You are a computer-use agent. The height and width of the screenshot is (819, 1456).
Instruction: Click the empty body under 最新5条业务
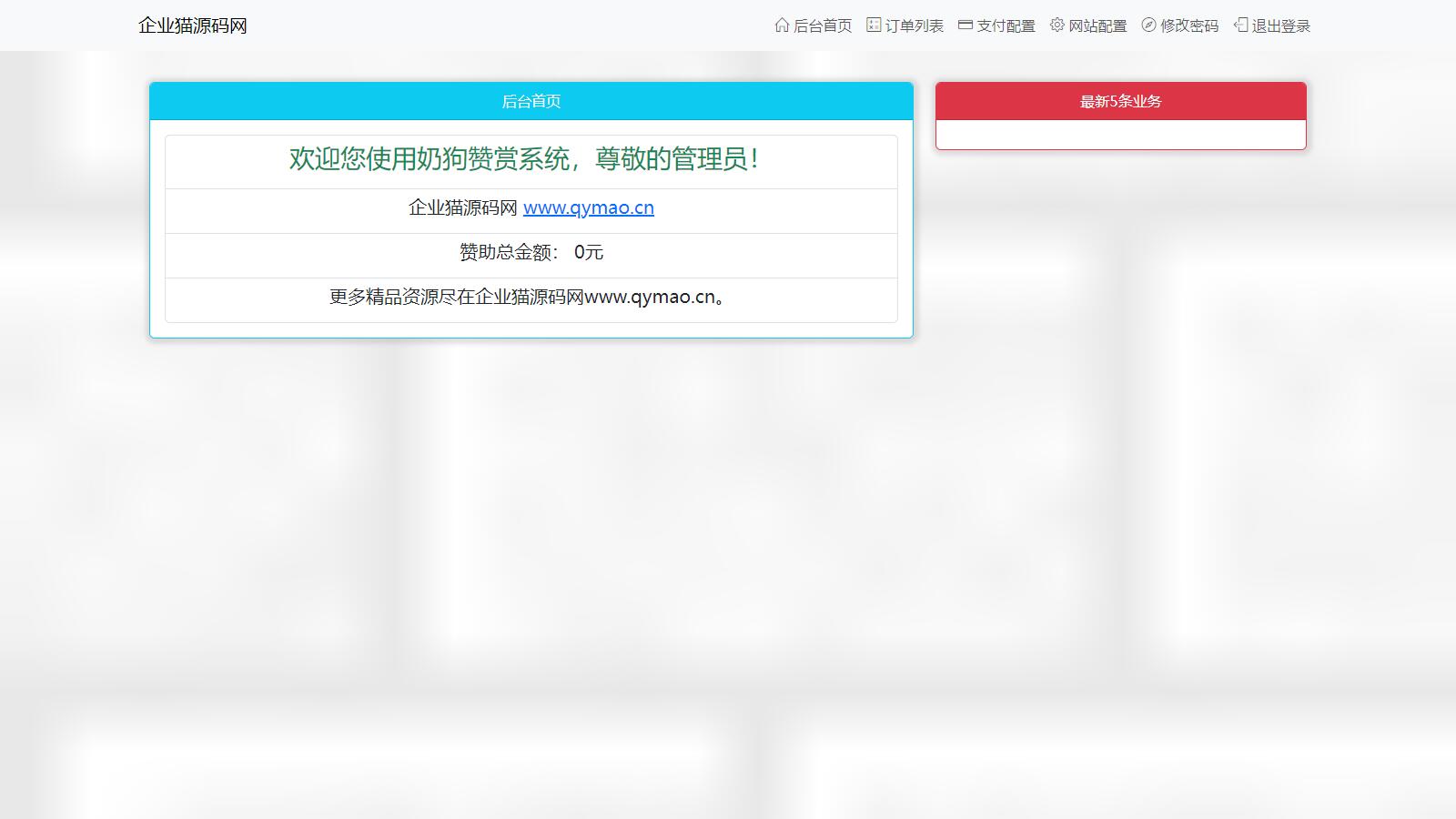pyautogui.click(x=1120, y=135)
